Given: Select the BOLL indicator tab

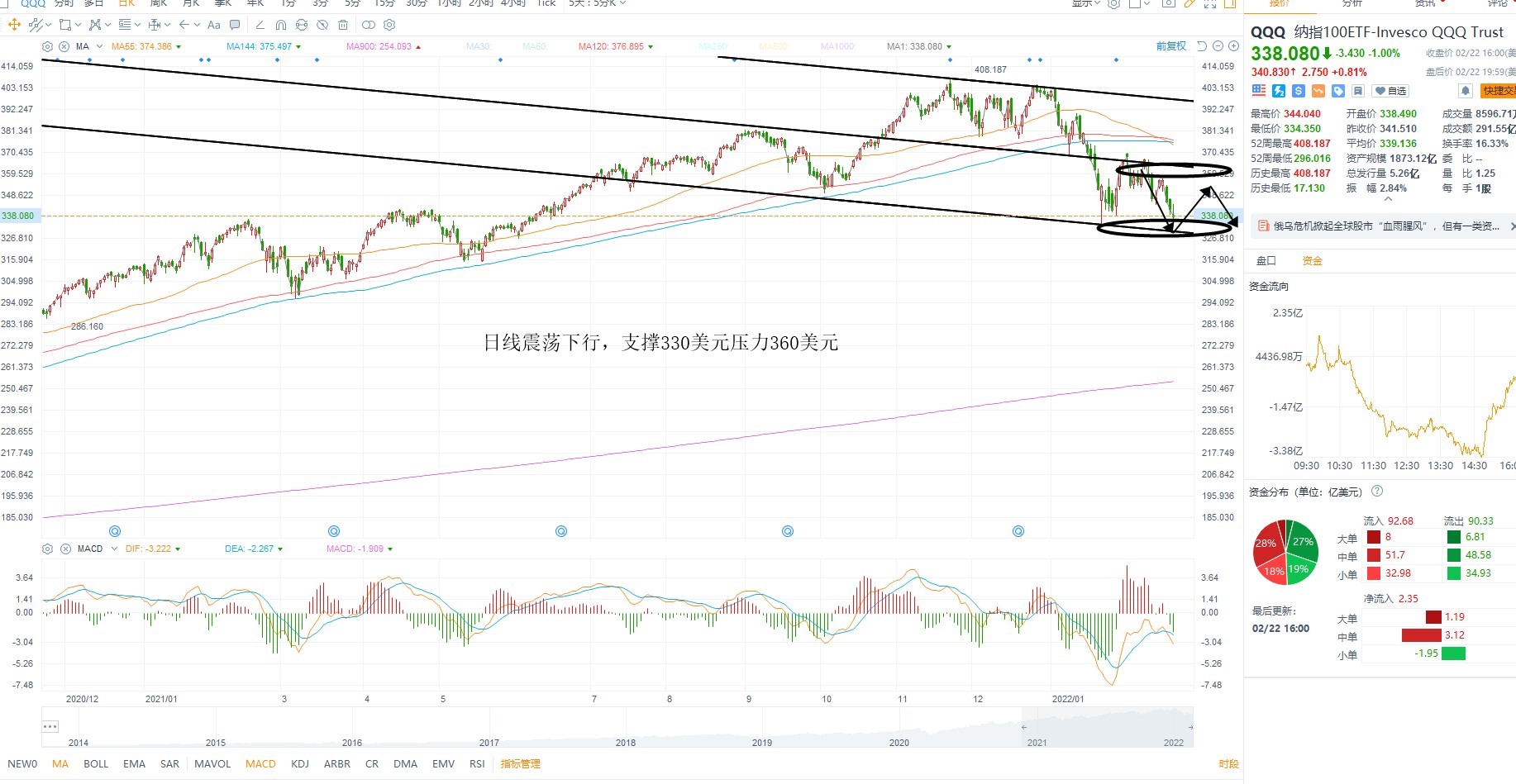Looking at the screenshot, I should (x=96, y=764).
